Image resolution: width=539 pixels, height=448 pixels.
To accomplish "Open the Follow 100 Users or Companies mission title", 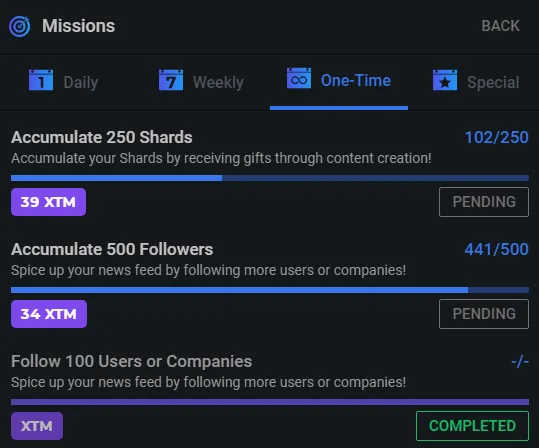I will click(131, 361).
